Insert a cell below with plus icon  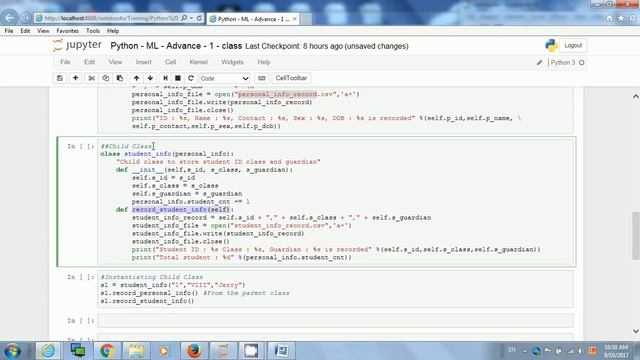click(x=76, y=78)
